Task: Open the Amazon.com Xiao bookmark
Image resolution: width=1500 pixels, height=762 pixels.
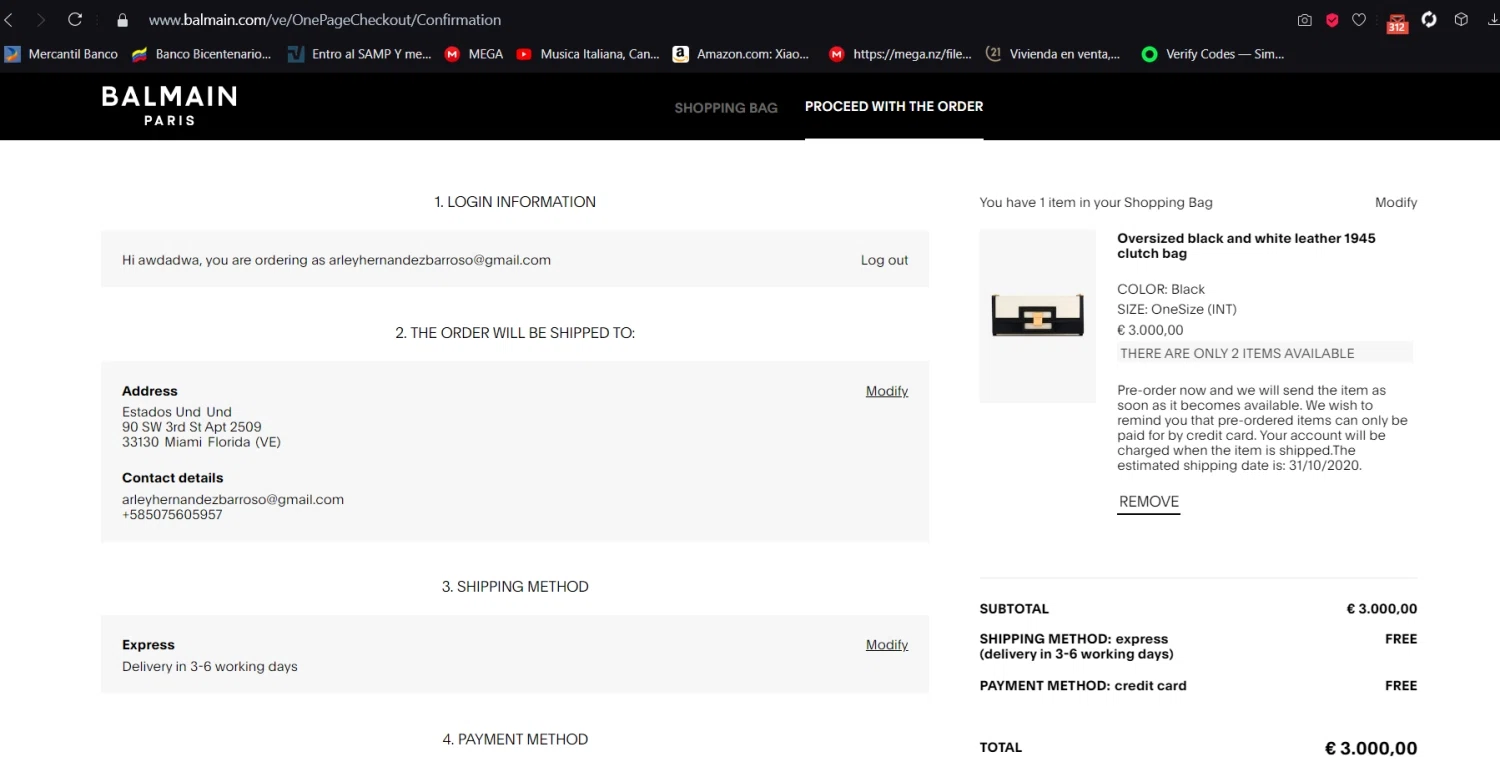Action: [x=741, y=54]
